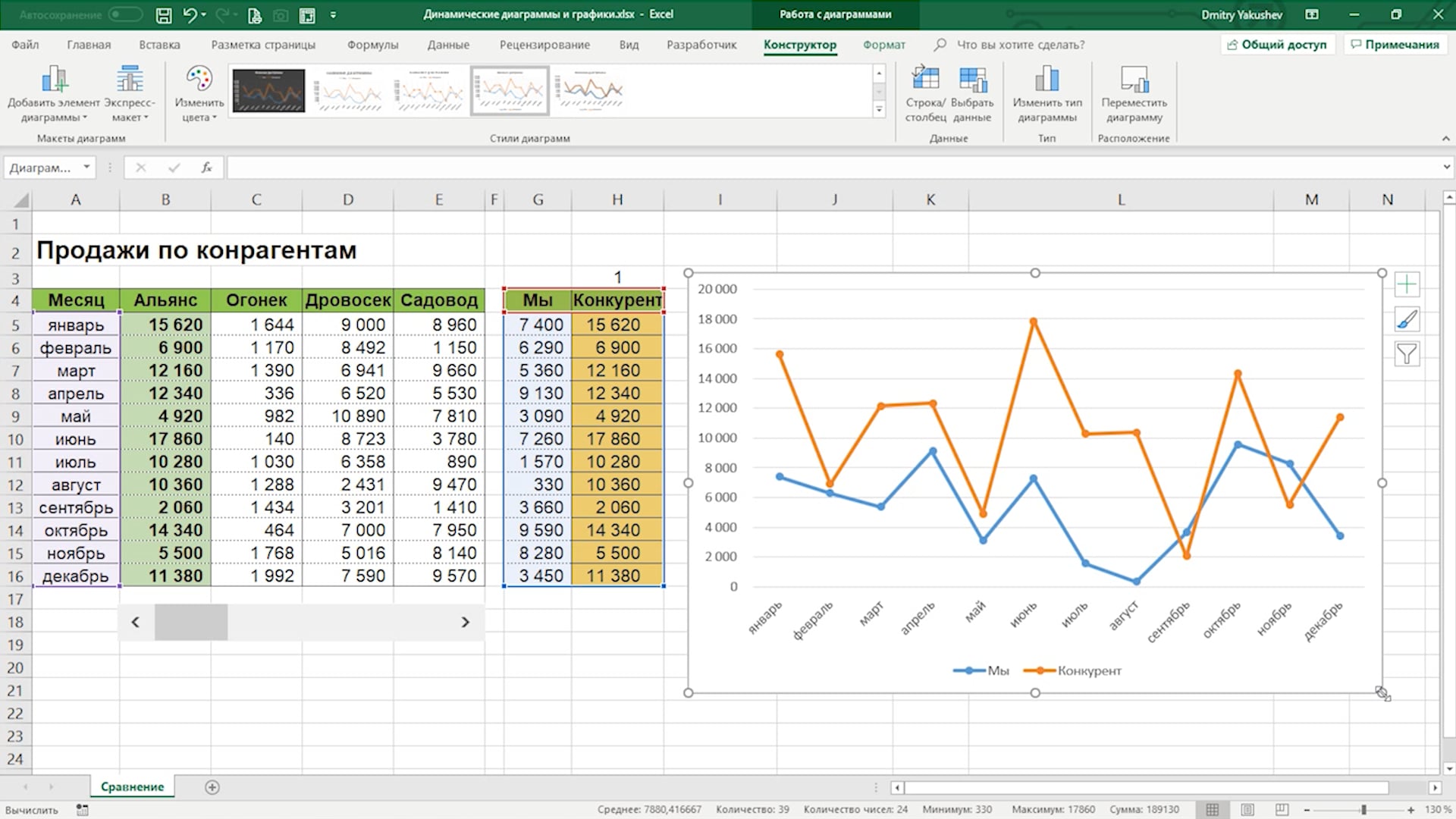Open the Quick Layout (Экспресс-макет) gallery

click(x=130, y=79)
